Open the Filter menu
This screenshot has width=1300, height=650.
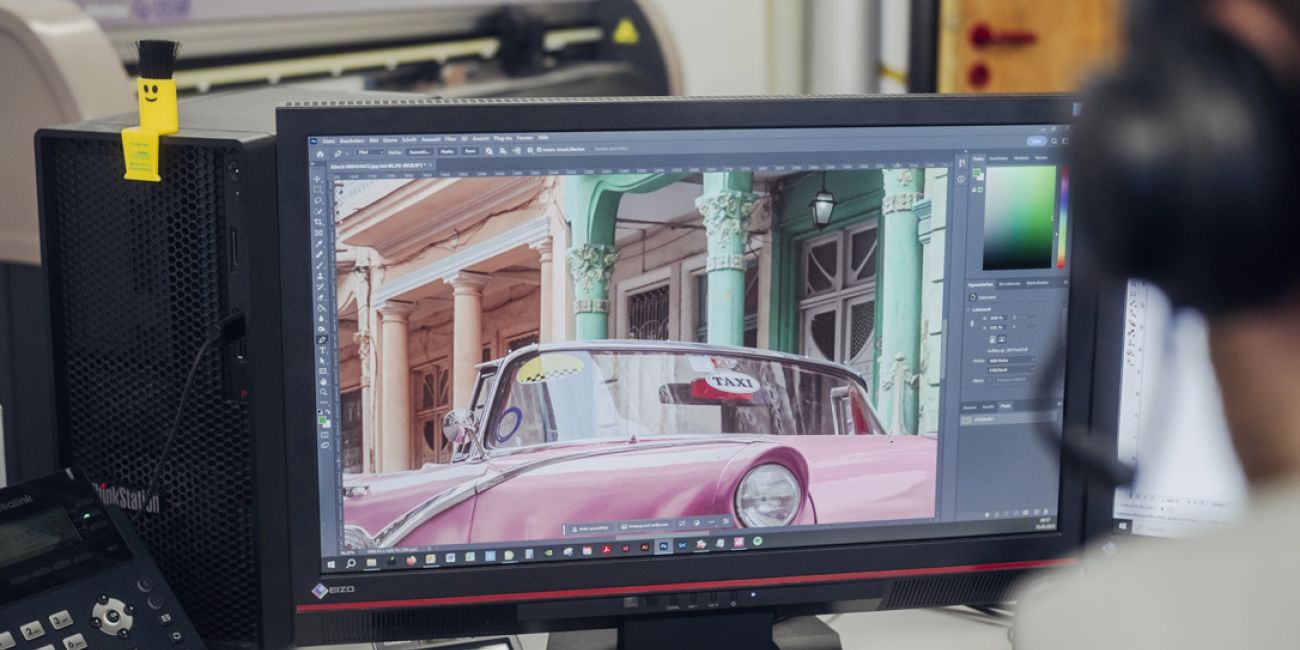450,138
